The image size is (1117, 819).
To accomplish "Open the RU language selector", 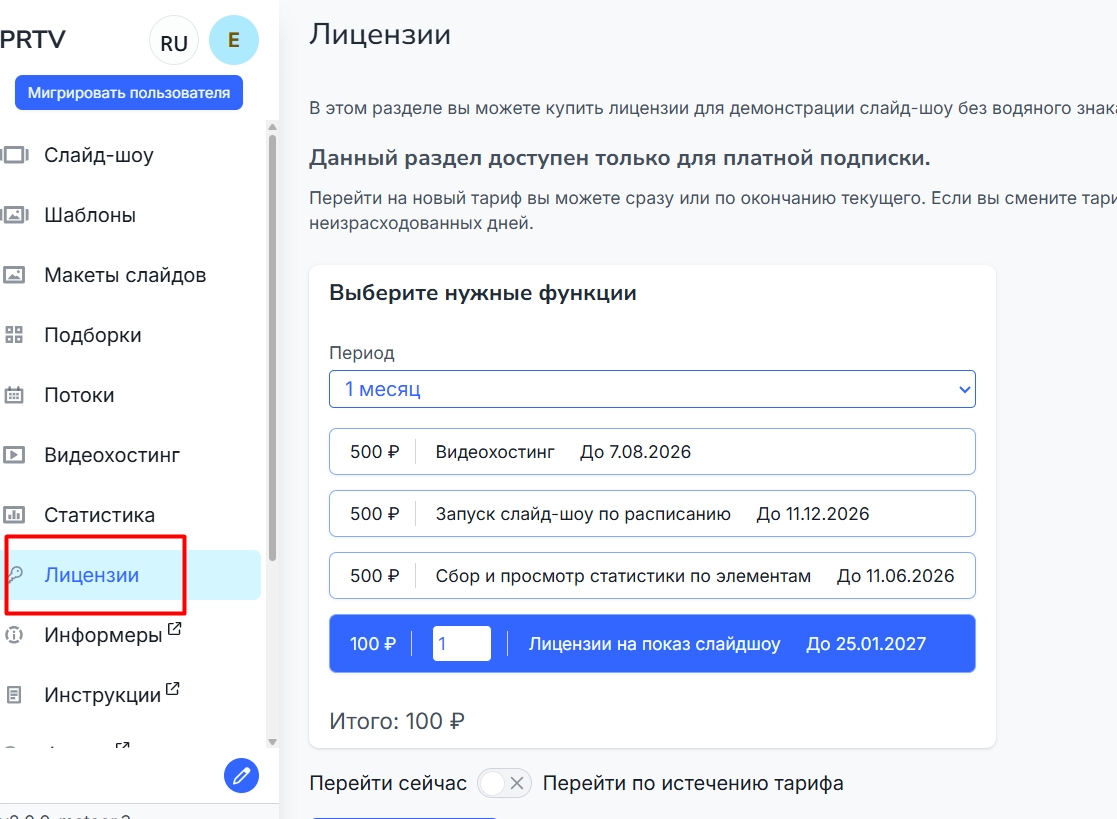I will (174, 43).
